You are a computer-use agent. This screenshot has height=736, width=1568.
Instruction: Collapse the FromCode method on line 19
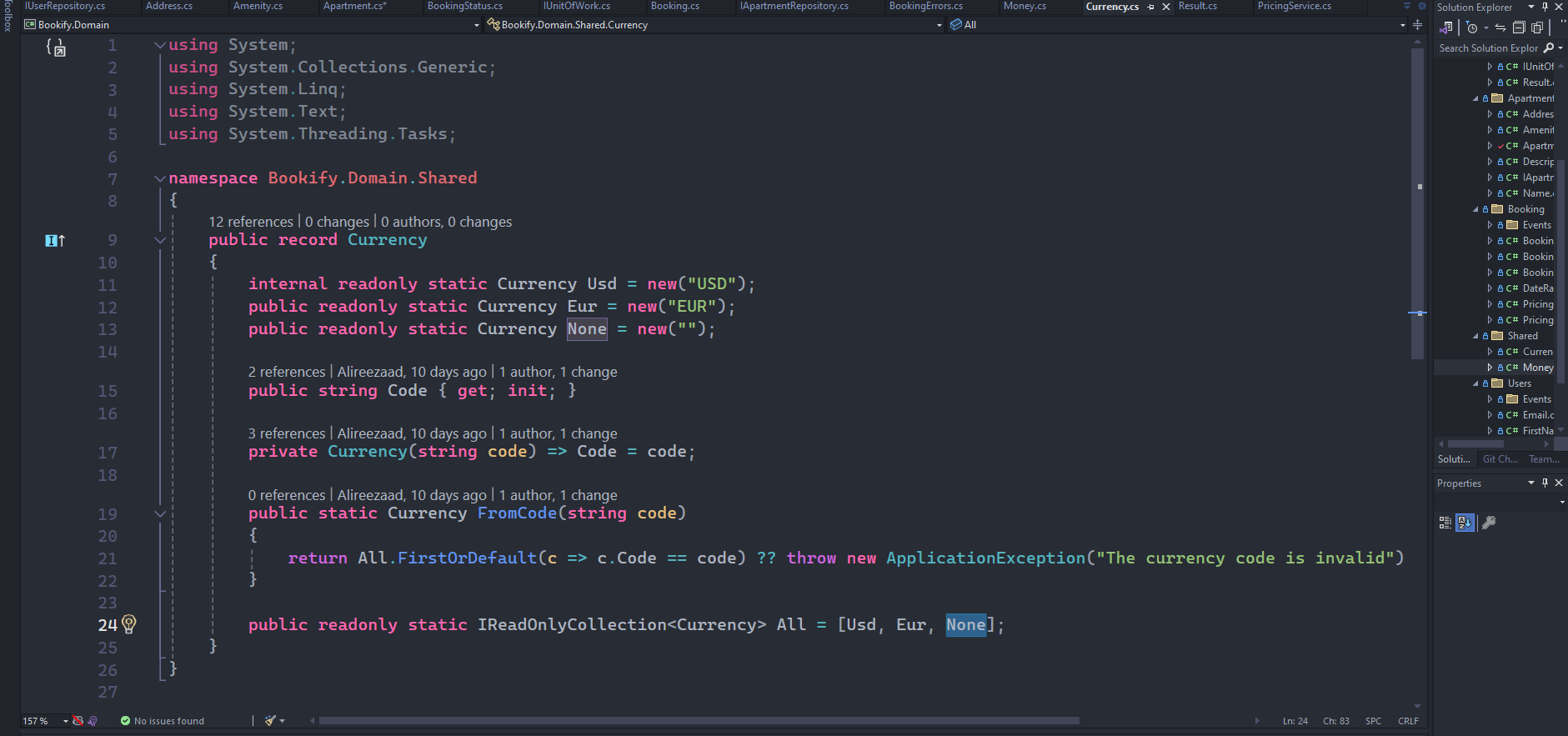click(x=160, y=513)
